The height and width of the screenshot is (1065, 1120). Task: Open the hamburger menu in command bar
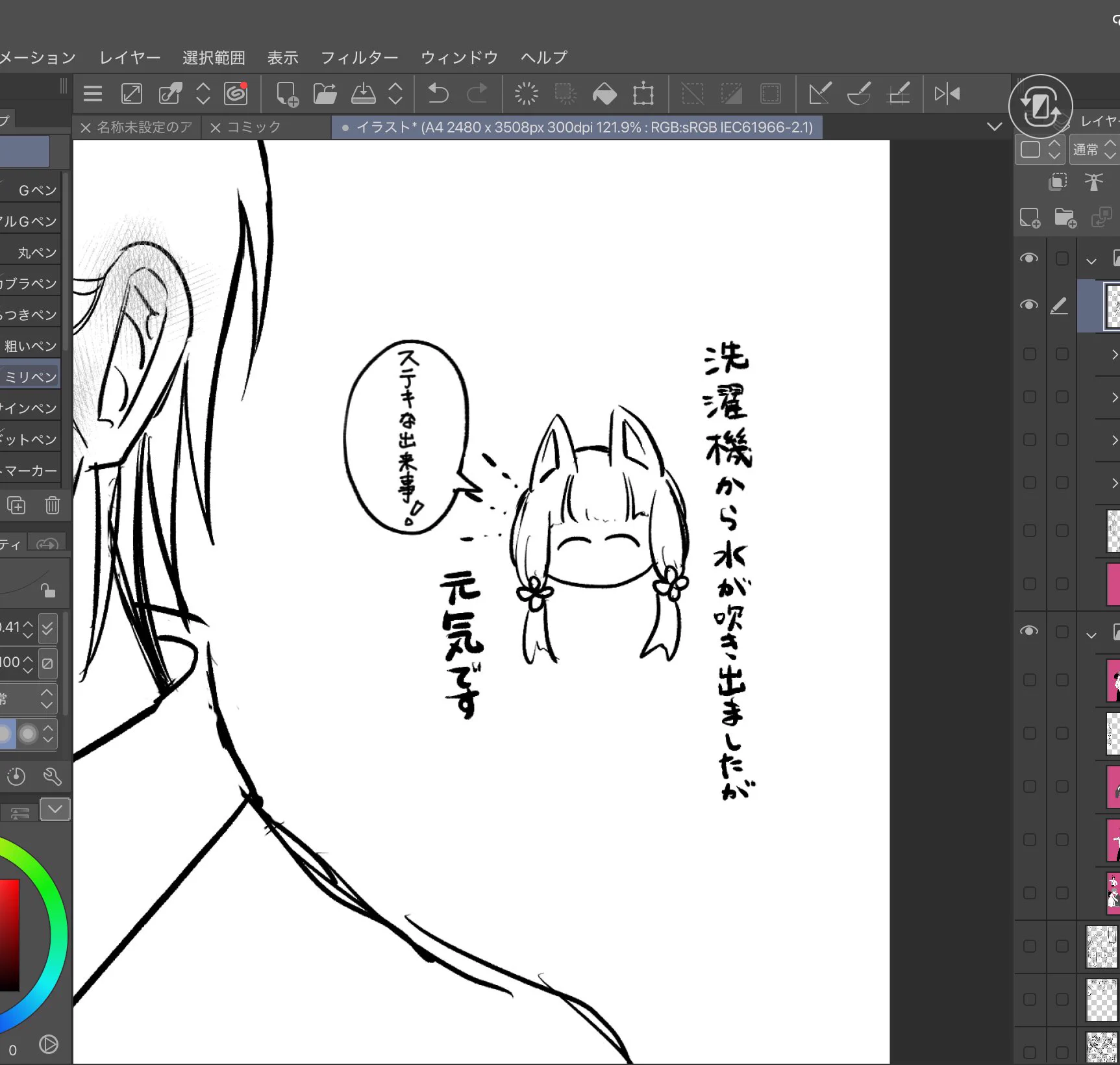pyautogui.click(x=93, y=94)
